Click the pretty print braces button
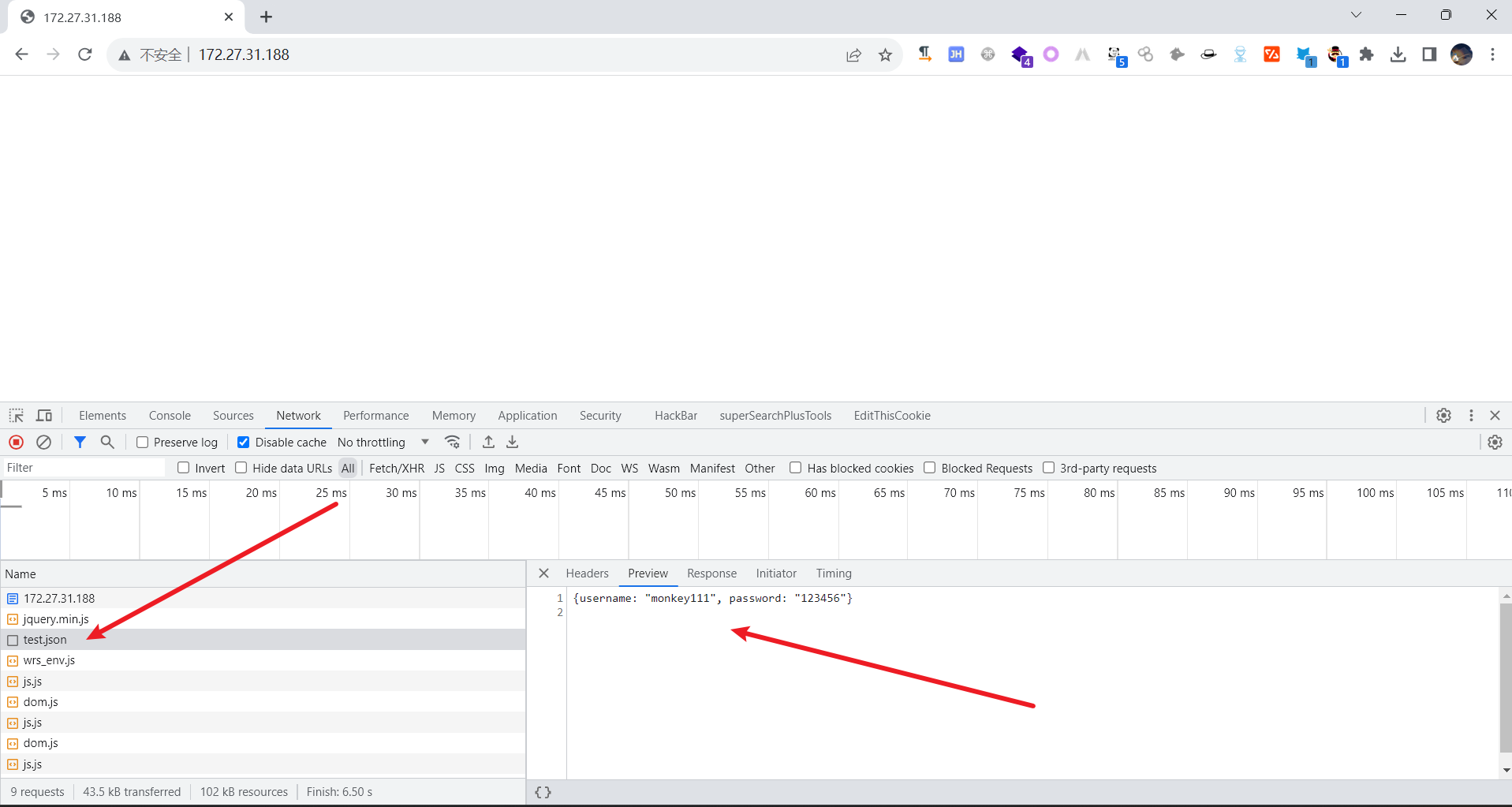 tap(543, 792)
